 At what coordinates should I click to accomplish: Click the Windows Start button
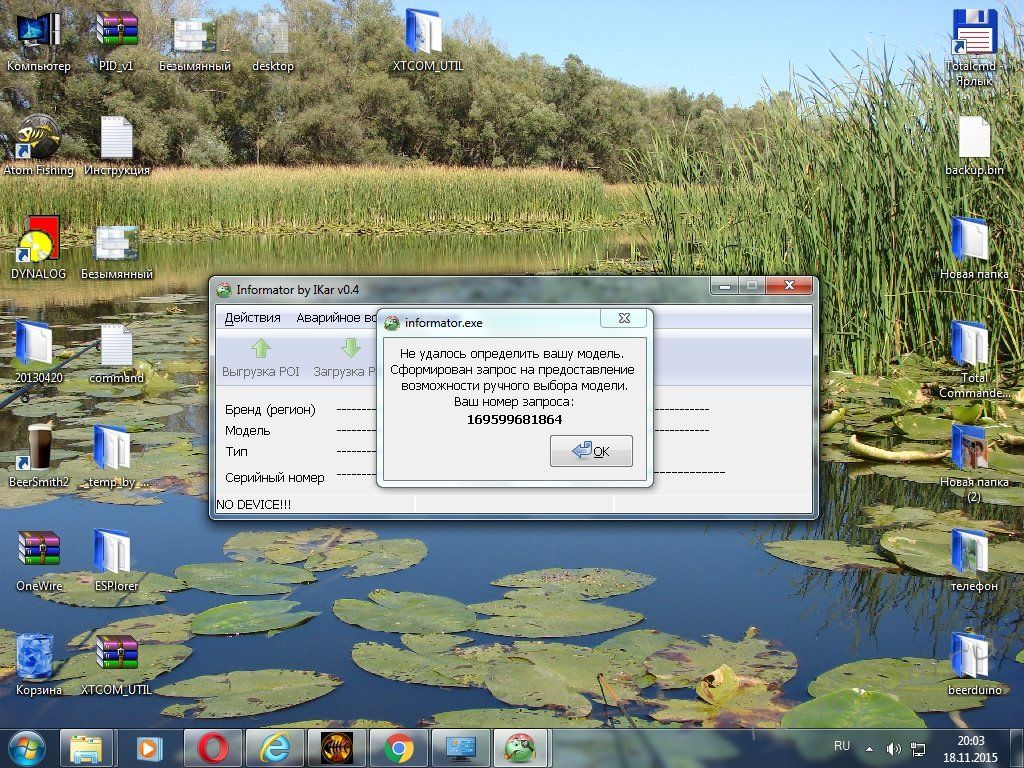coord(26,747)
